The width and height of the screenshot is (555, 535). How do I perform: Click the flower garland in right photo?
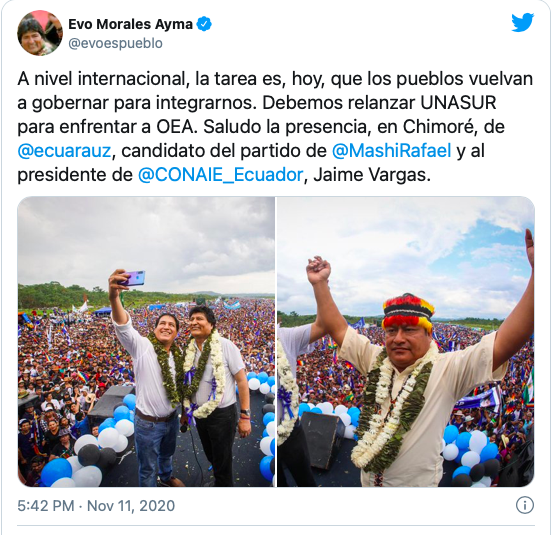click(391, 407)
